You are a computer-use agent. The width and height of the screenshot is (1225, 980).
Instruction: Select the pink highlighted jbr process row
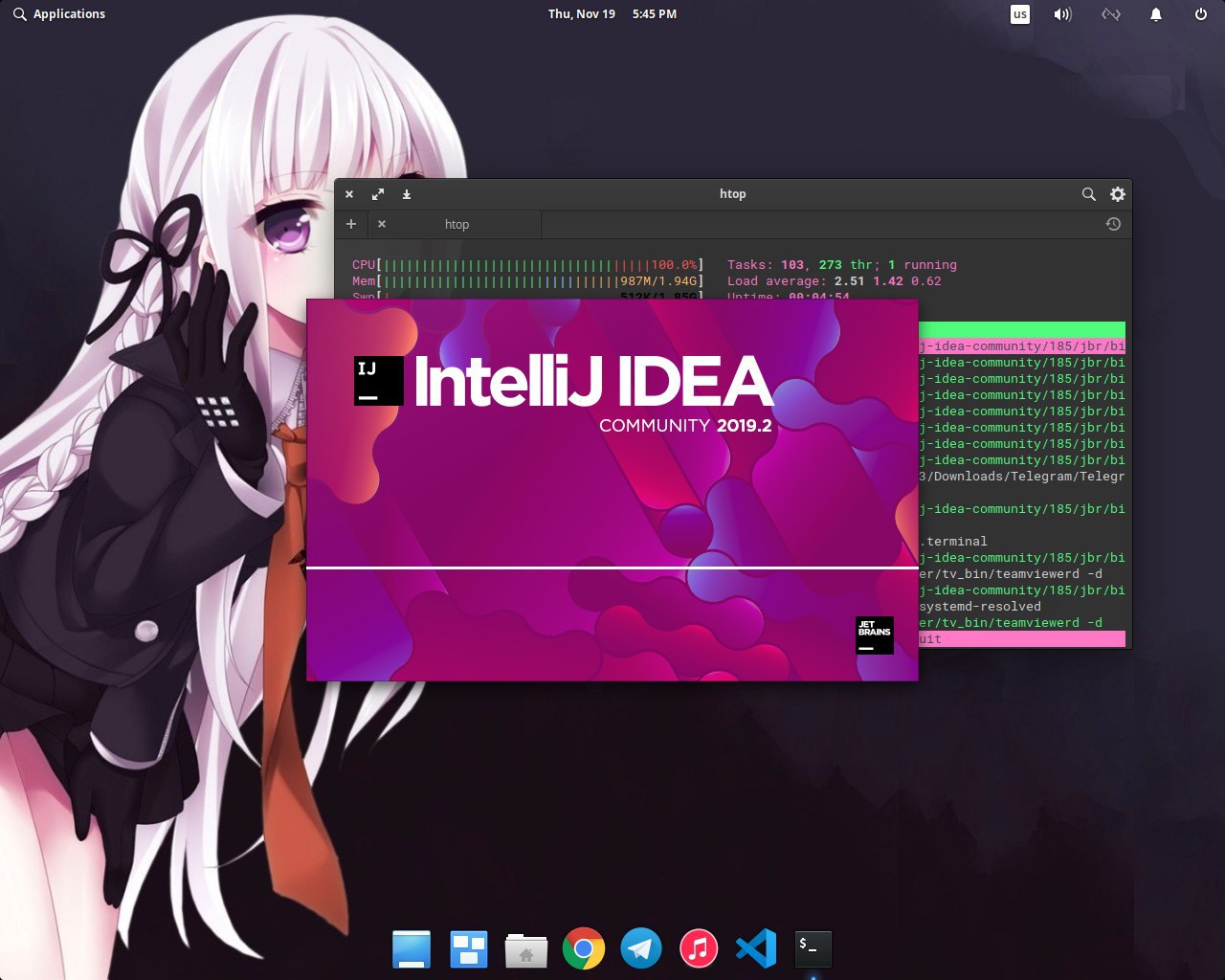pyautogui.click(x=1022, y=346)
